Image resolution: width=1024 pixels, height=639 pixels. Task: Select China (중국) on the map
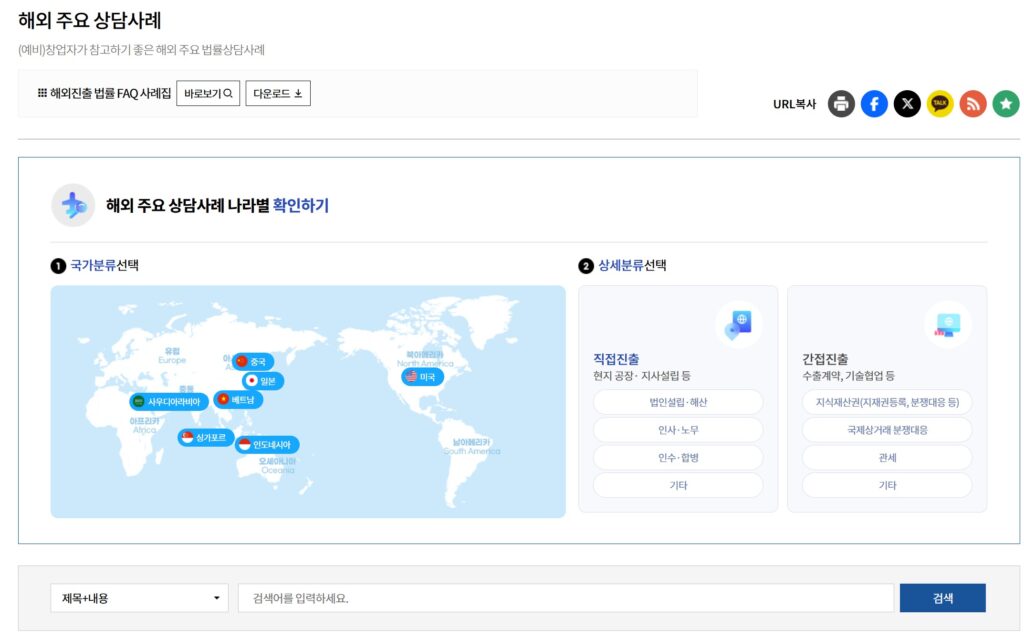(x=253, y=361)
